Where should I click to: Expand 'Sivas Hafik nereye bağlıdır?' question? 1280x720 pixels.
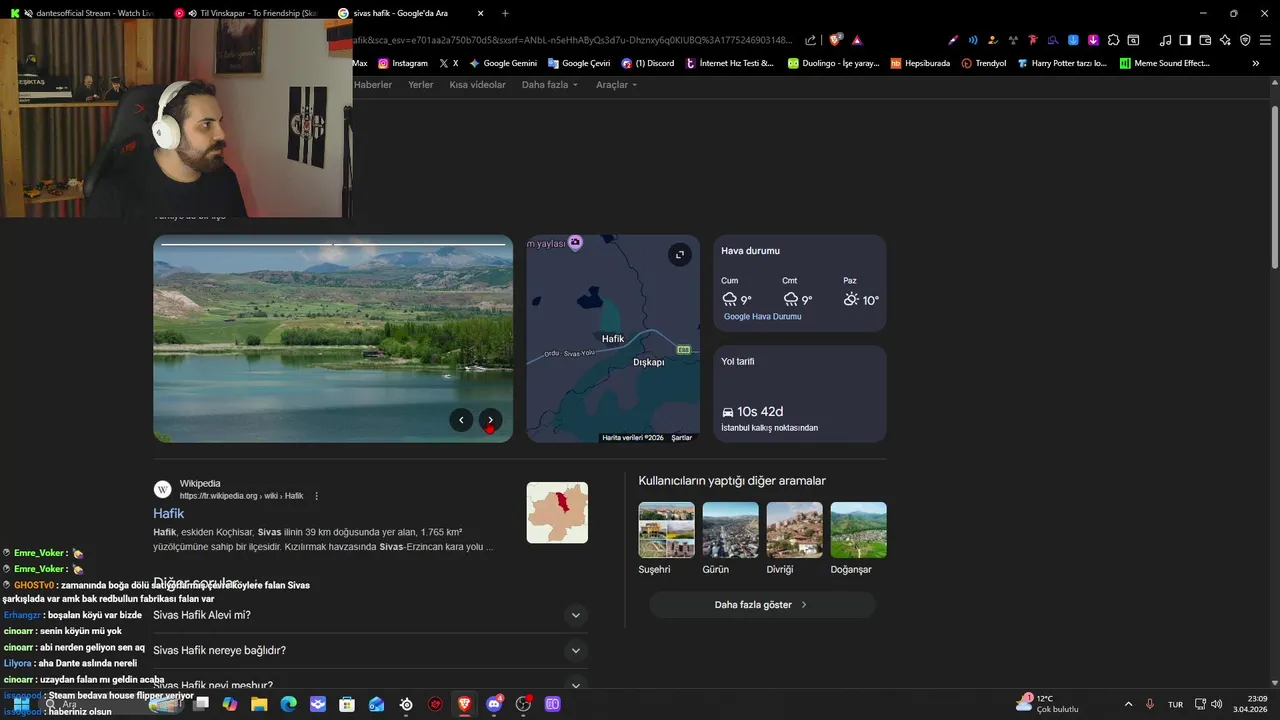(x=370, y=650)
